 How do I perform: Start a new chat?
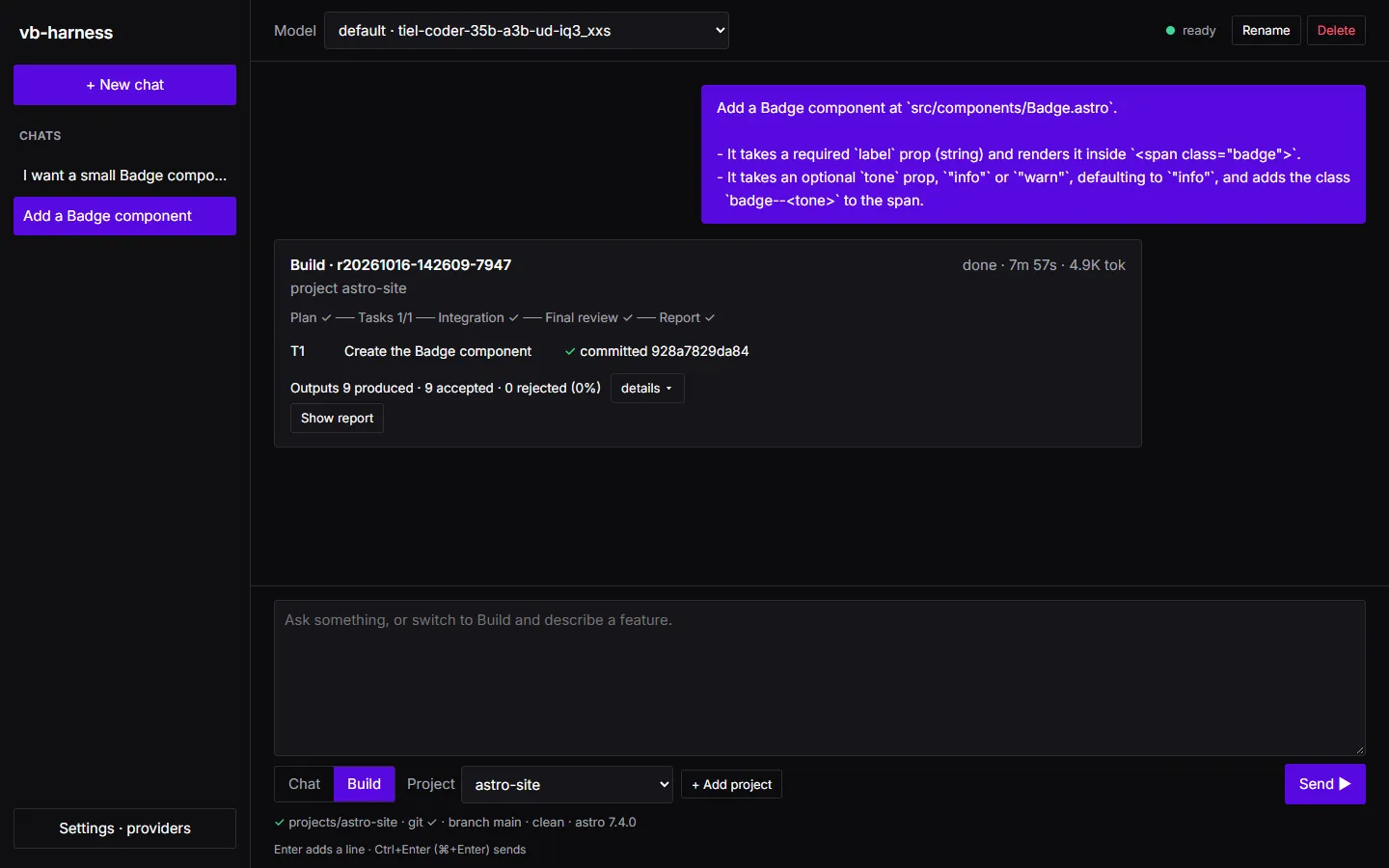(124, 85)
